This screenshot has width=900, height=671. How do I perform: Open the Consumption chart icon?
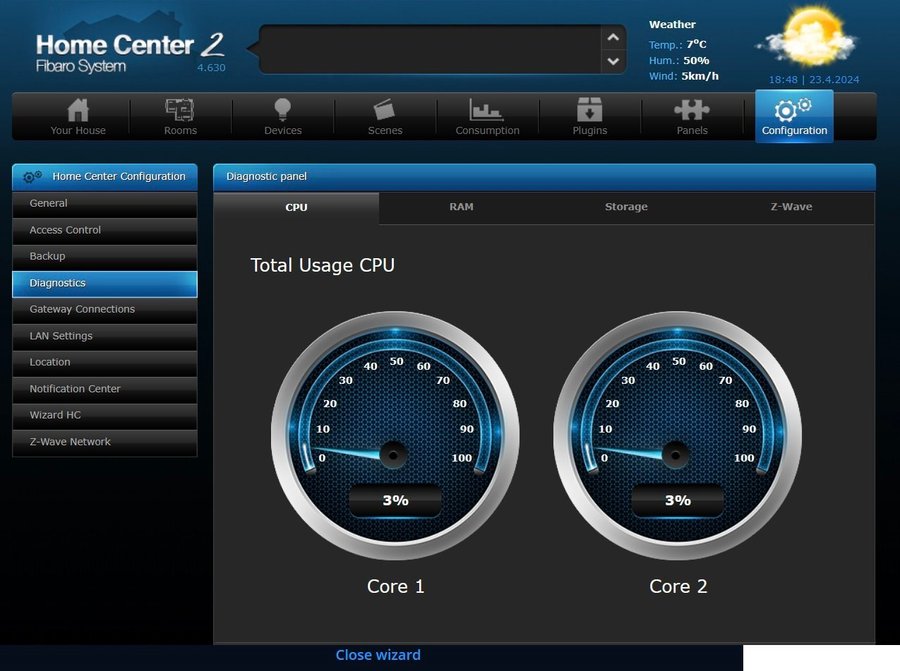click(487, 109)
